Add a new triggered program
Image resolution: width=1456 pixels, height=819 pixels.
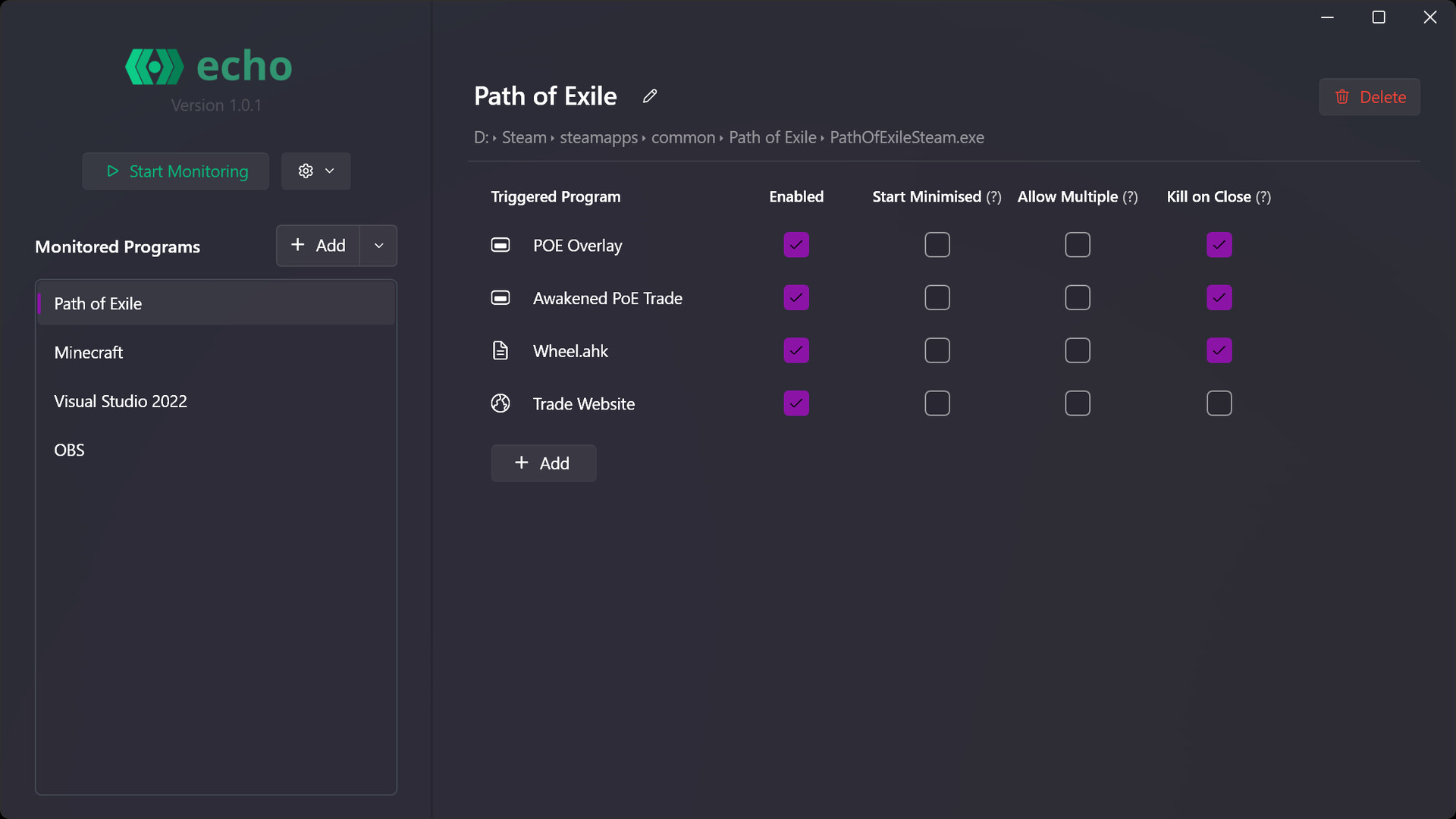pos(543,463)
